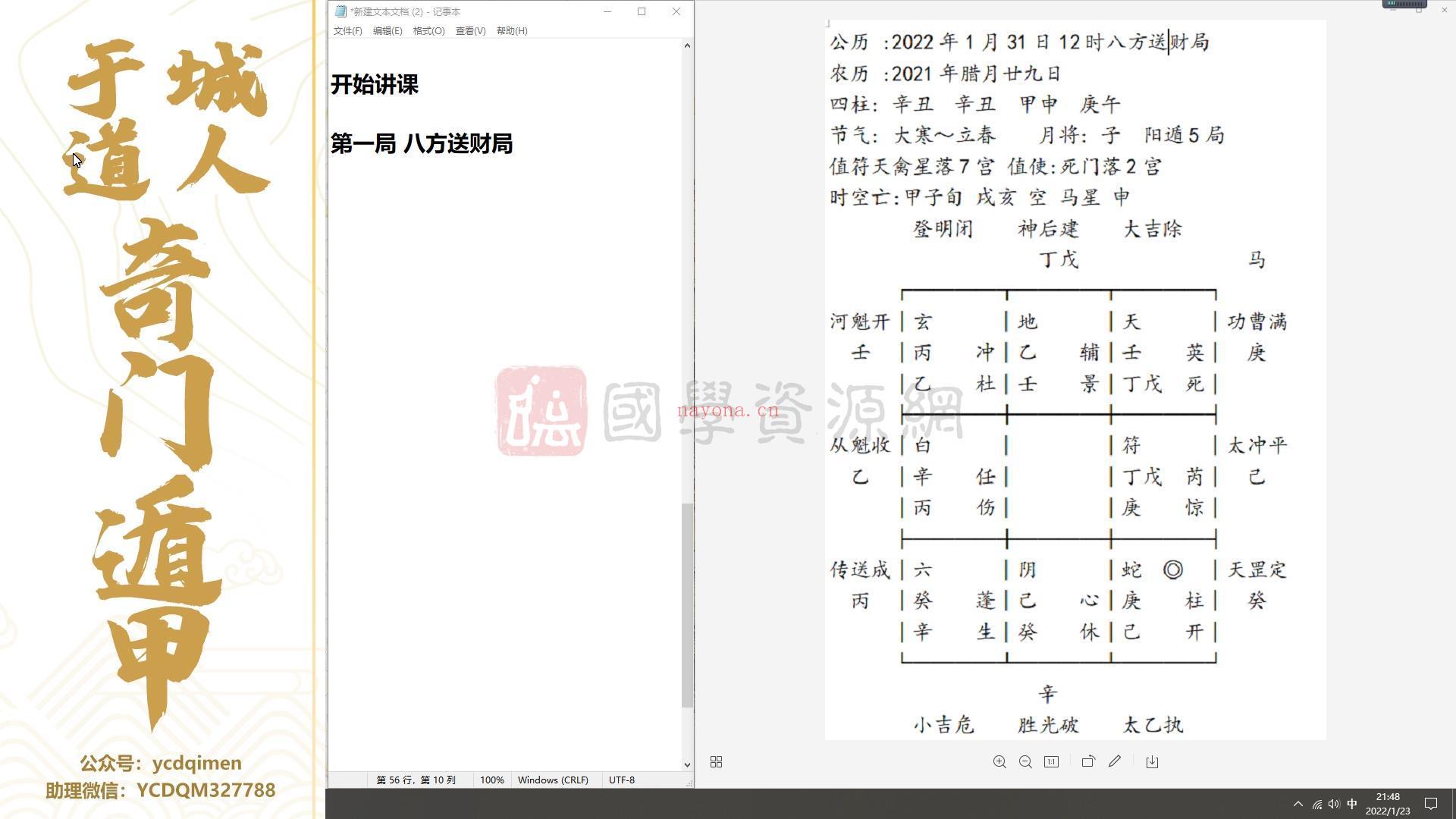Image resolution: width=1456 pixels, height=819 pixels.
Task: Minimize the Notepad window
Action: click(607, 11)
